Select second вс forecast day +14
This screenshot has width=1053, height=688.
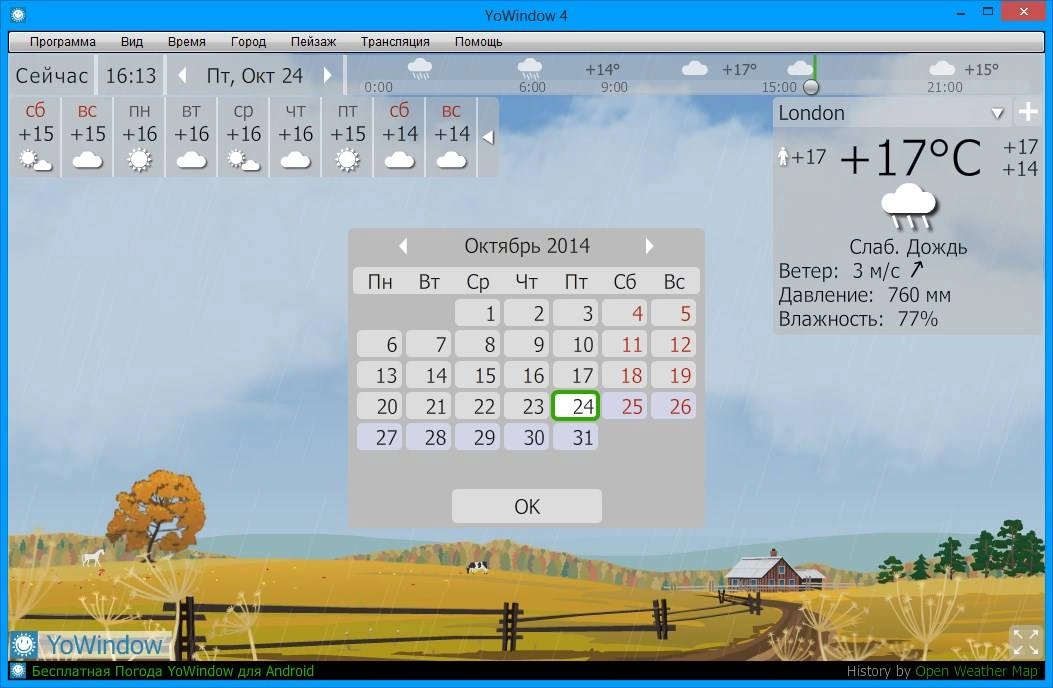tap(451, 137)
